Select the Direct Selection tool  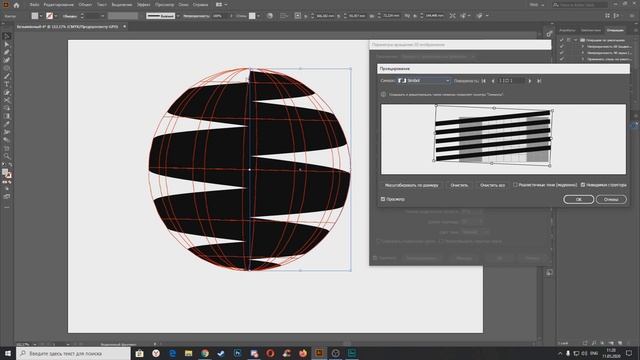coord(7,44)
